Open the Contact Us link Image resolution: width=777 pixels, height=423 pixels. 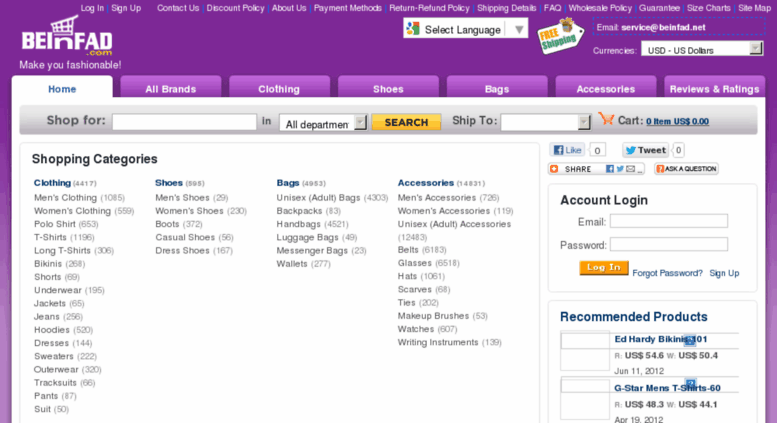click(x=178, y=8)
